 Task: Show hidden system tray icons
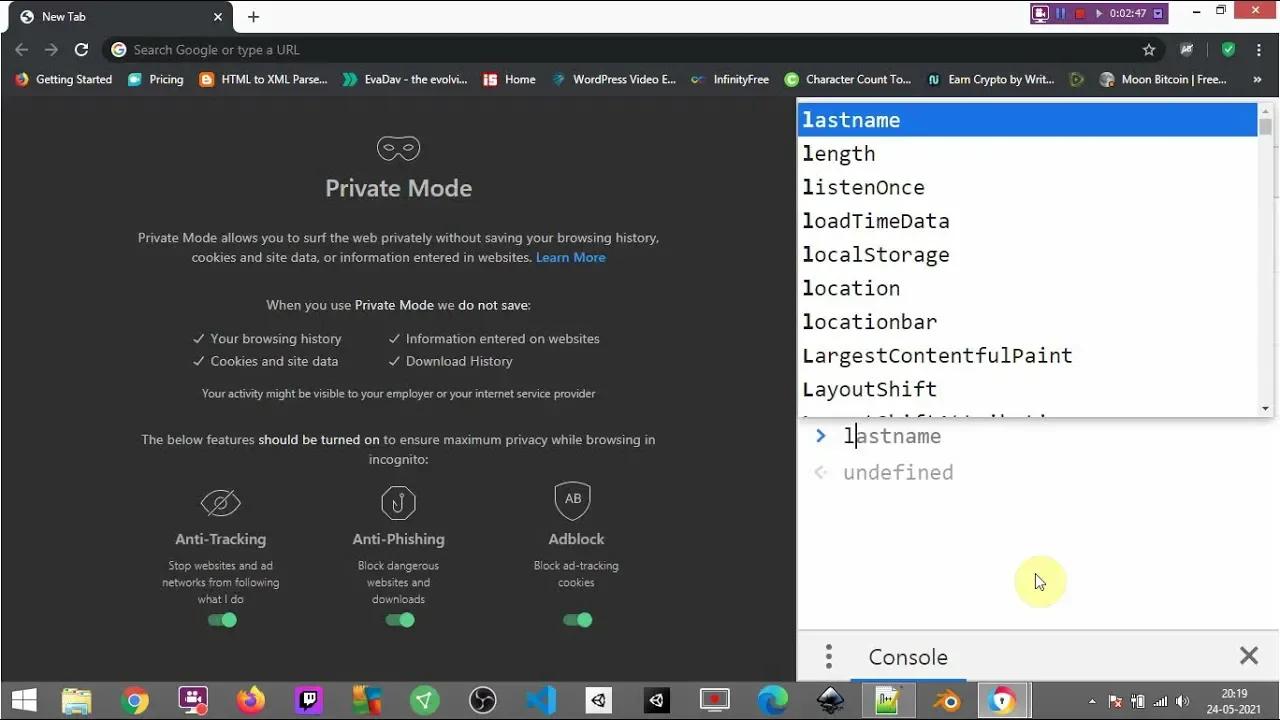tap(1092, 701)
